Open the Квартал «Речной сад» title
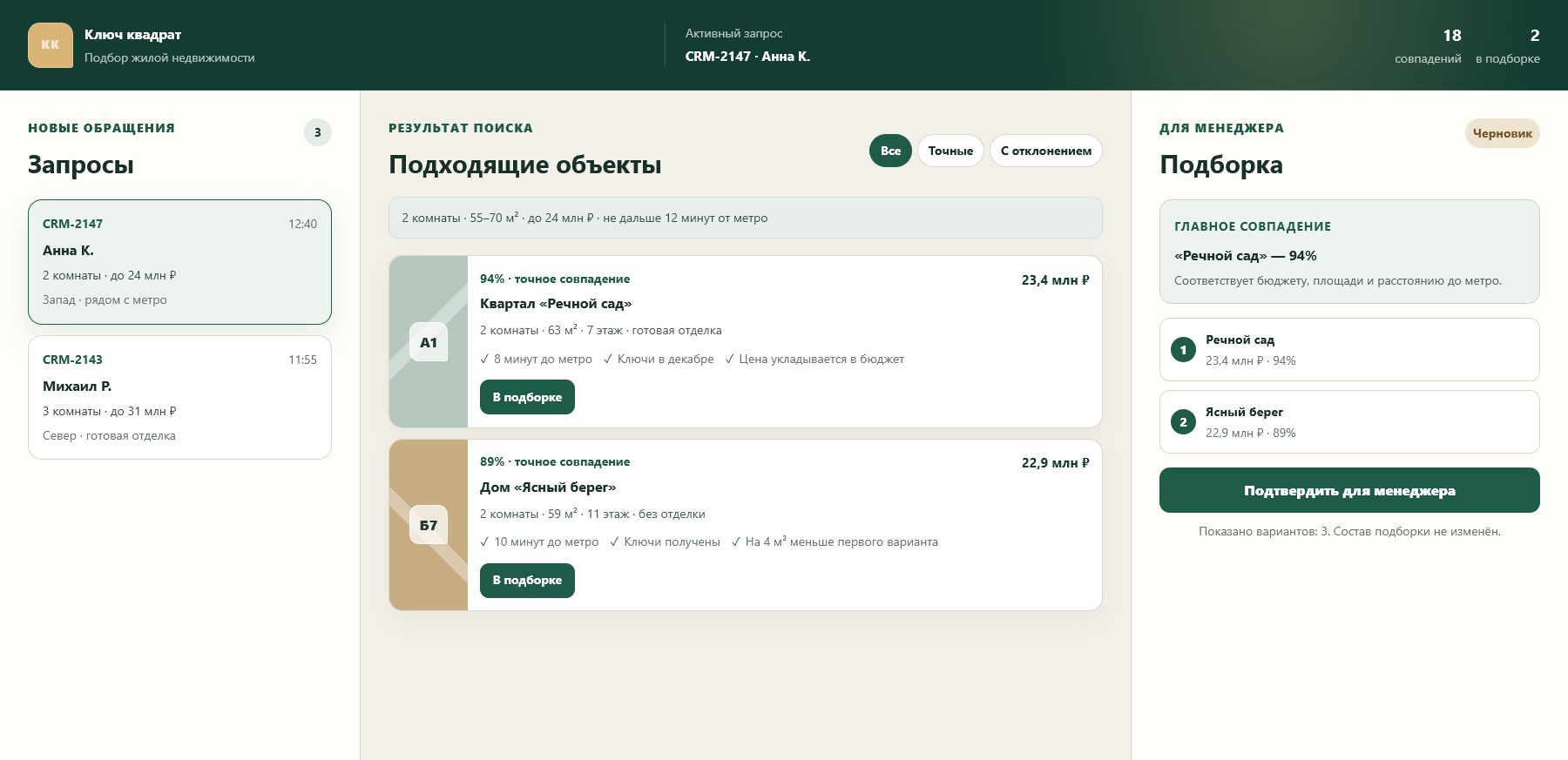This screenshot has height=760, width=1568. point(556,304)
